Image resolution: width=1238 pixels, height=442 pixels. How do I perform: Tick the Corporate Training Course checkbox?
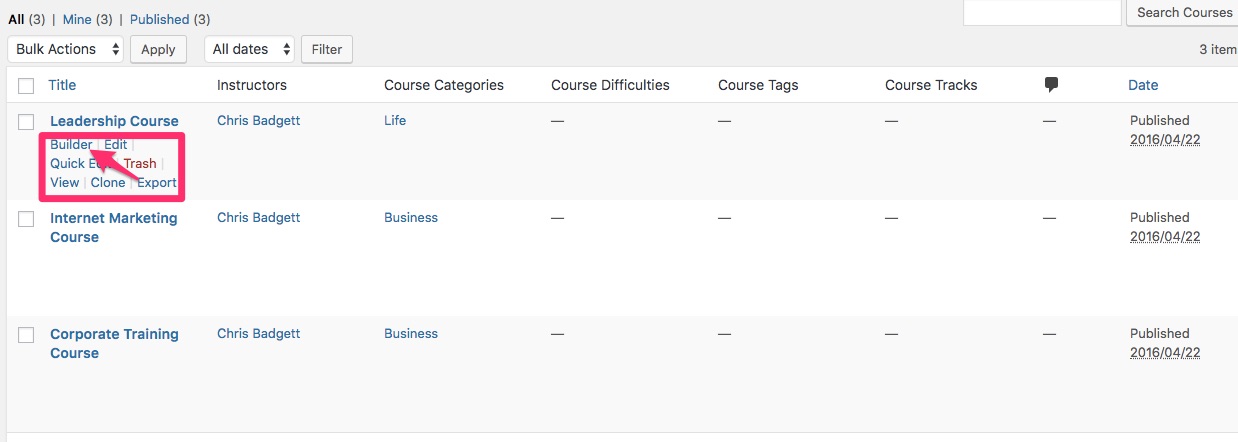(27, 335)
